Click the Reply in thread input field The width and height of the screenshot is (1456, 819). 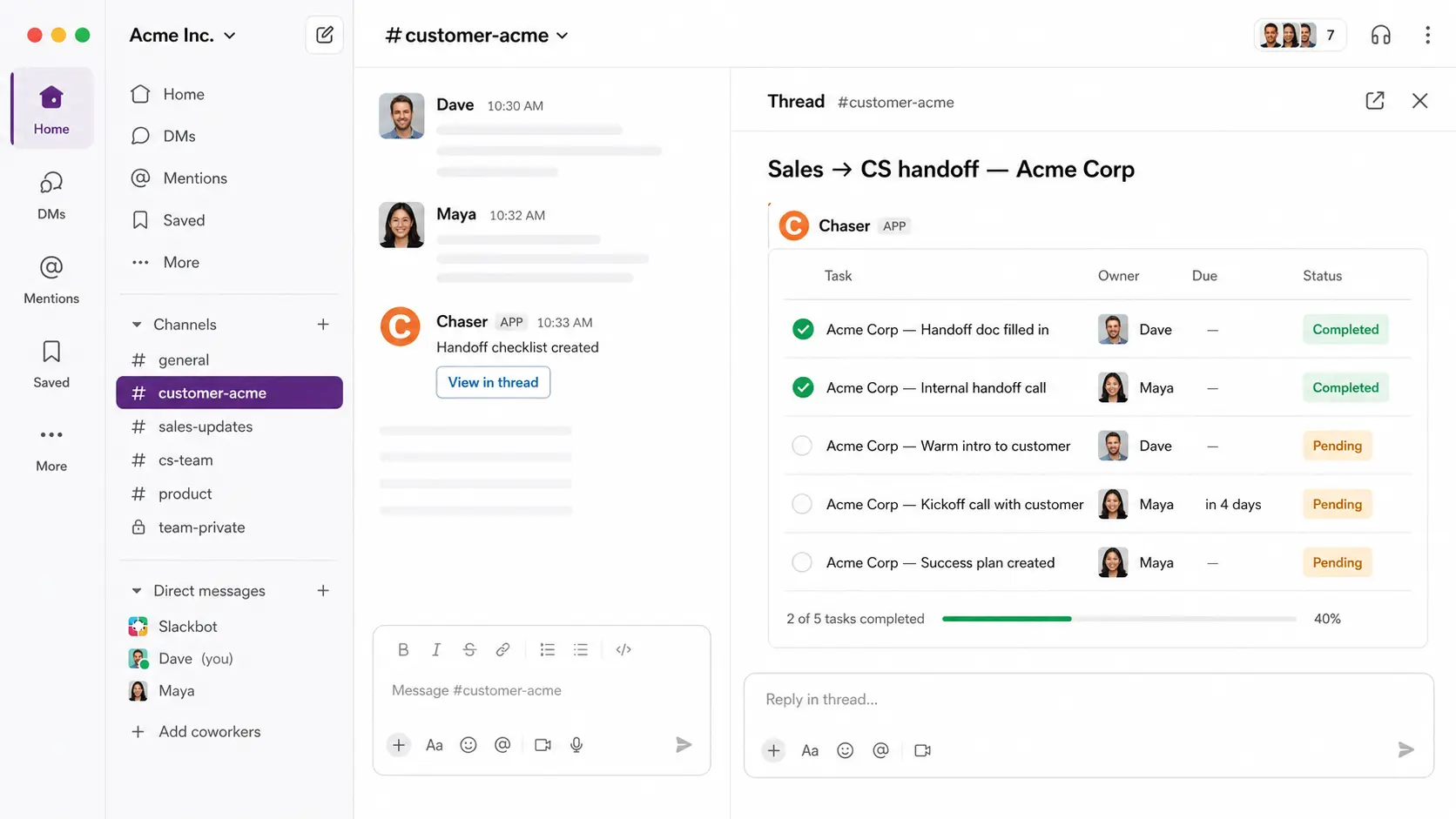(1089, 700)
